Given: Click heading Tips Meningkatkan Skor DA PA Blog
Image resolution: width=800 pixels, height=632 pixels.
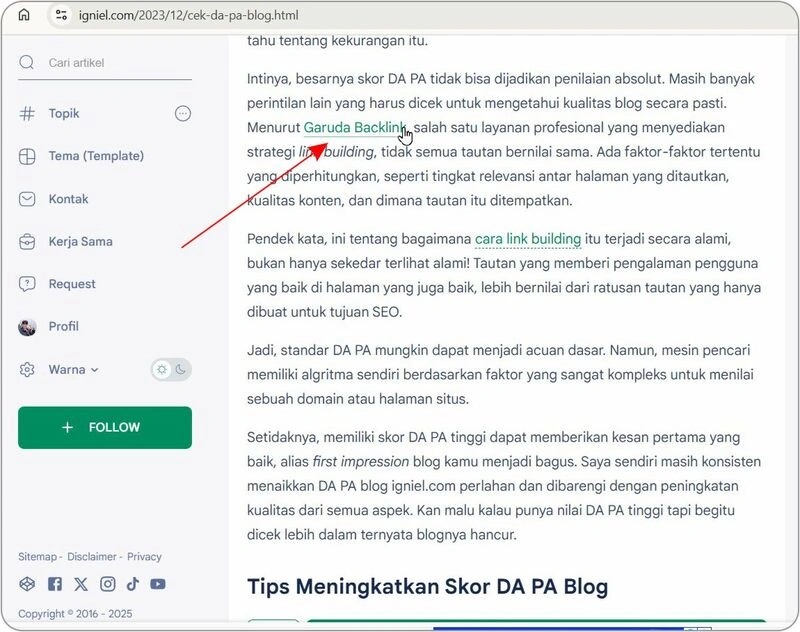Looking at the screenshot, I should (x=428, y=587).
